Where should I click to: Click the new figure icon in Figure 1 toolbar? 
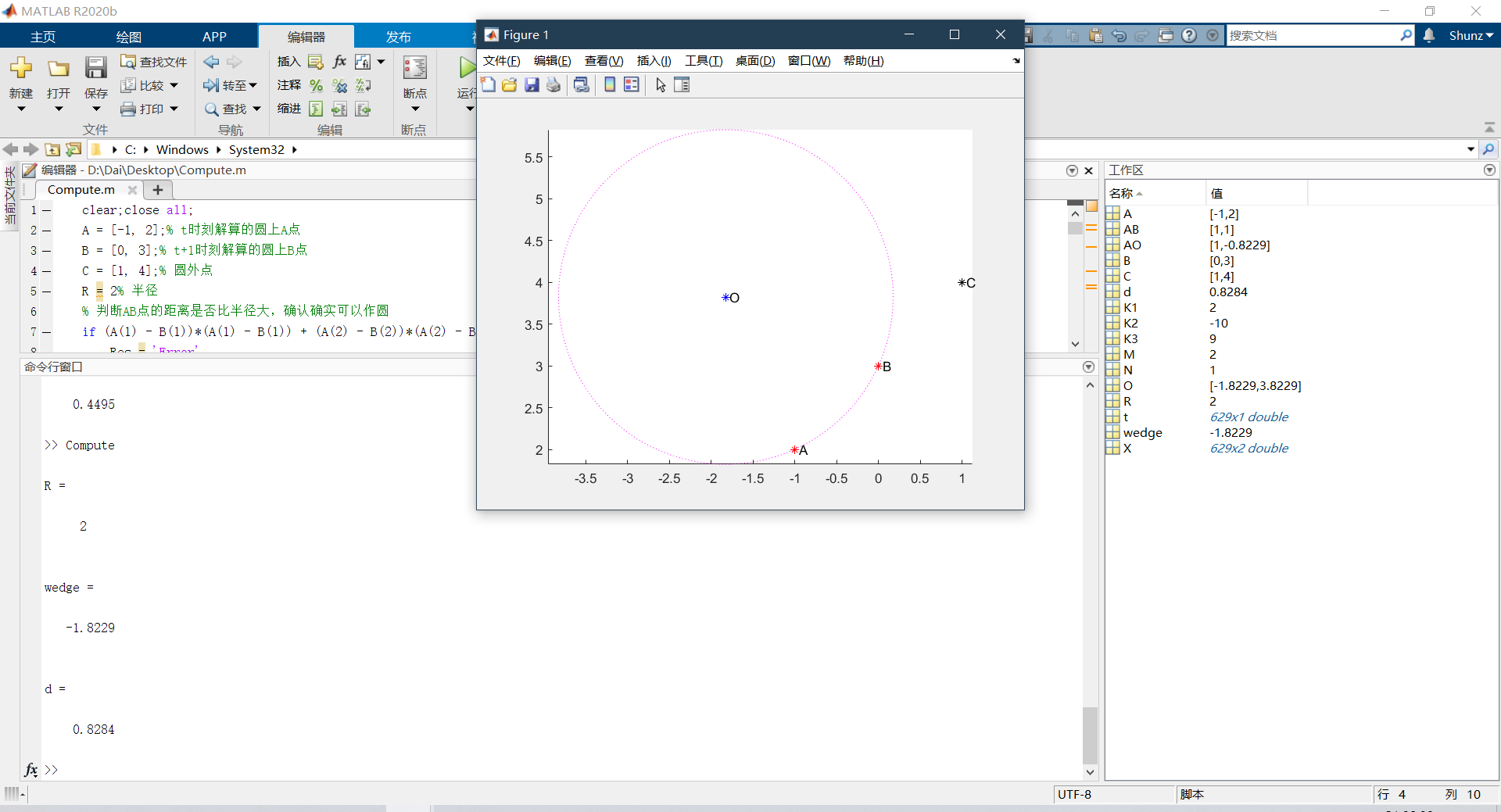[x=489, y=84]
